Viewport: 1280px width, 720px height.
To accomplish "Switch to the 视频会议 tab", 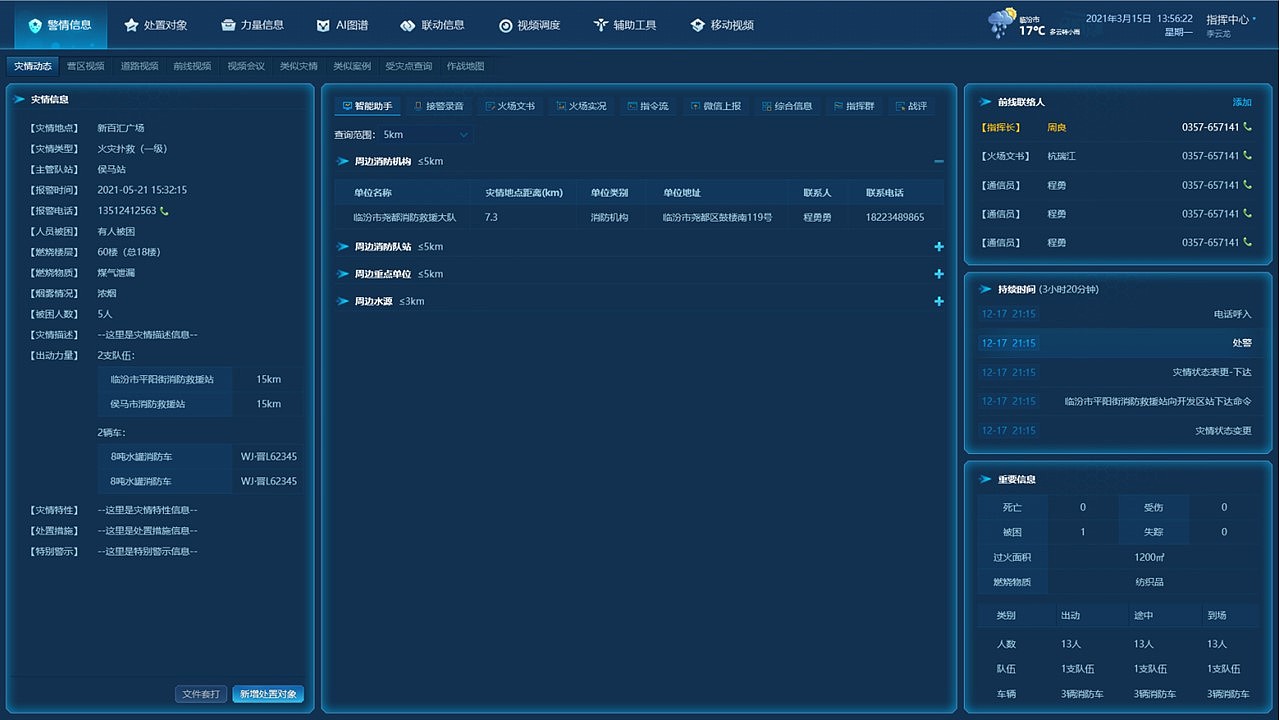I will click(x=246, y=66).
